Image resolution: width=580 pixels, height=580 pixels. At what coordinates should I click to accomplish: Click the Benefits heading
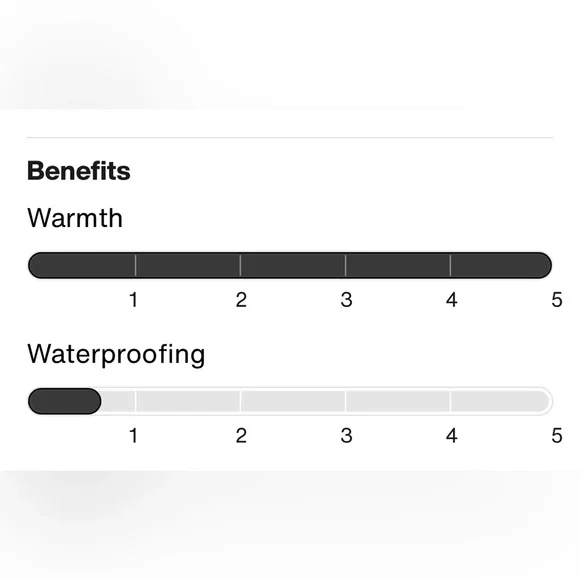79,171
